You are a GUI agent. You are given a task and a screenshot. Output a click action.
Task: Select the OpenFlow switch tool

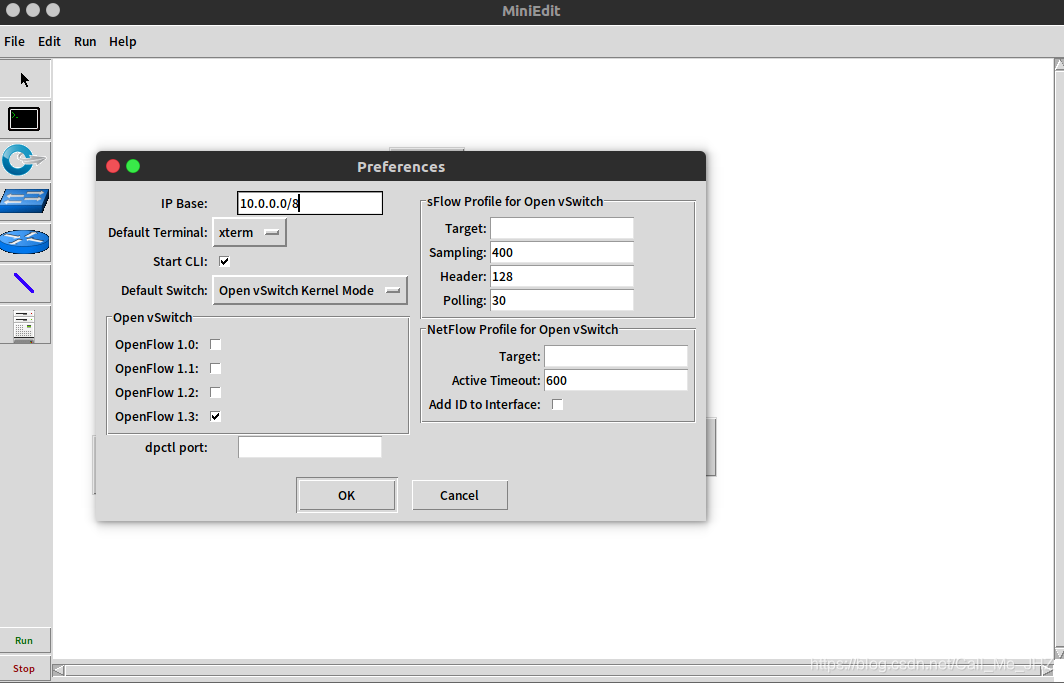tap(25, 160)
